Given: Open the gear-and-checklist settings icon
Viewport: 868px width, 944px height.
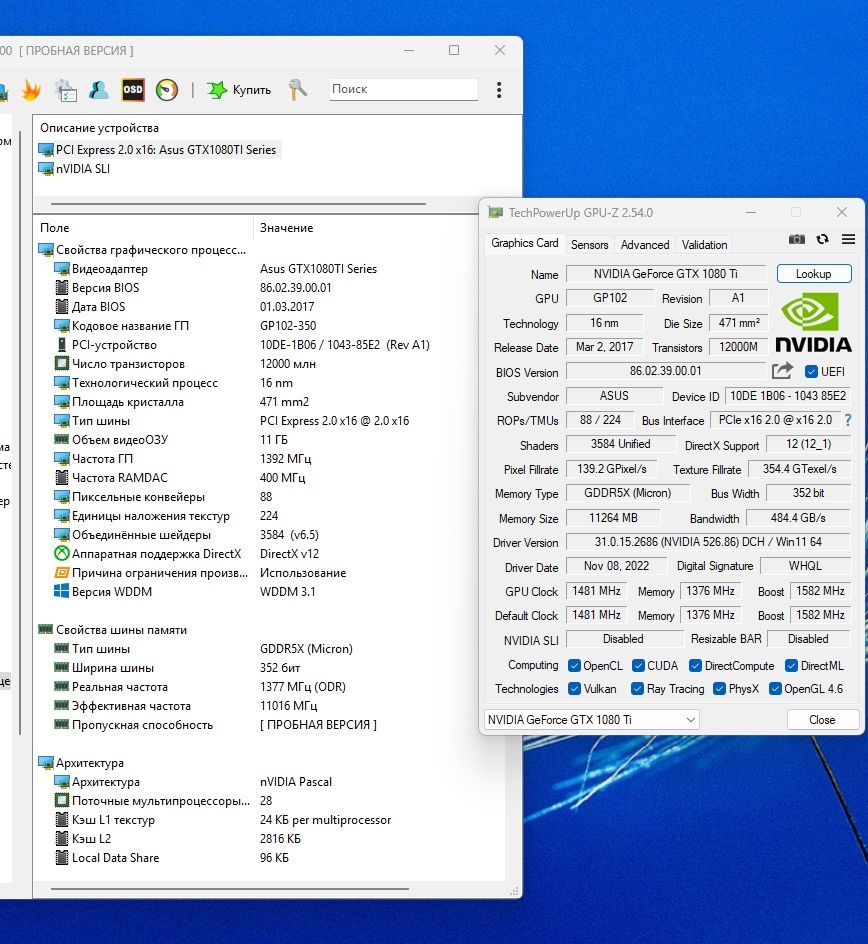Looking at the screenshot, I should coord(66,90).
